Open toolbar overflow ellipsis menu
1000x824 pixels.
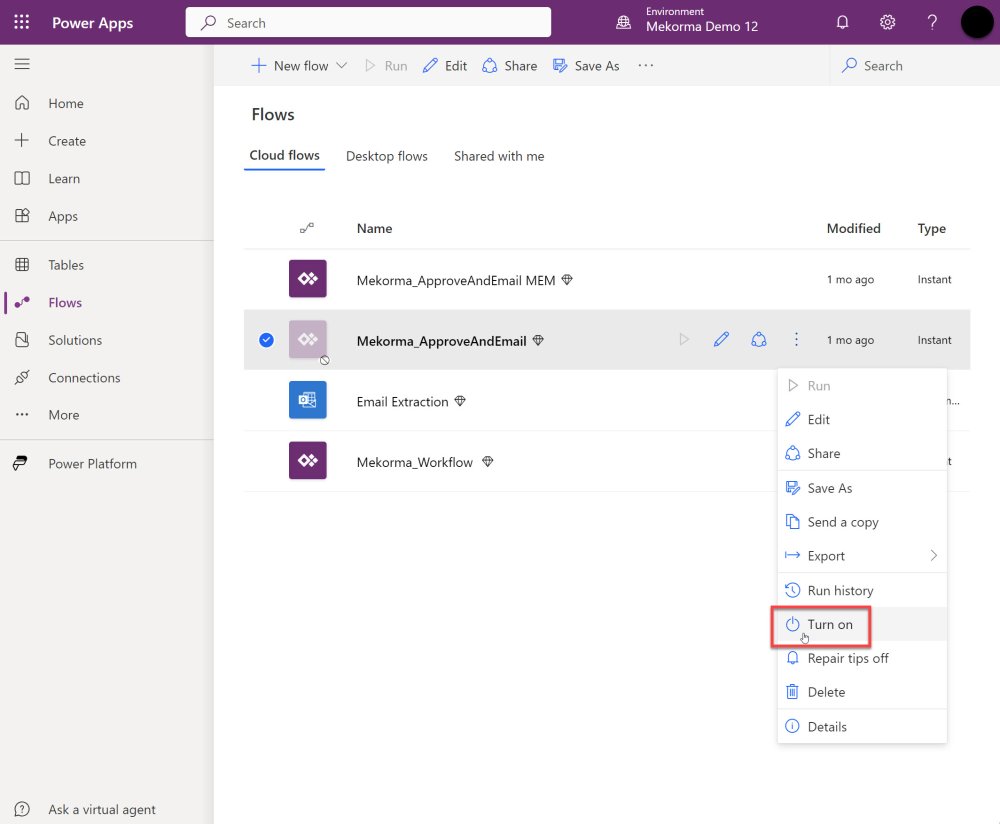click(645, 65)
